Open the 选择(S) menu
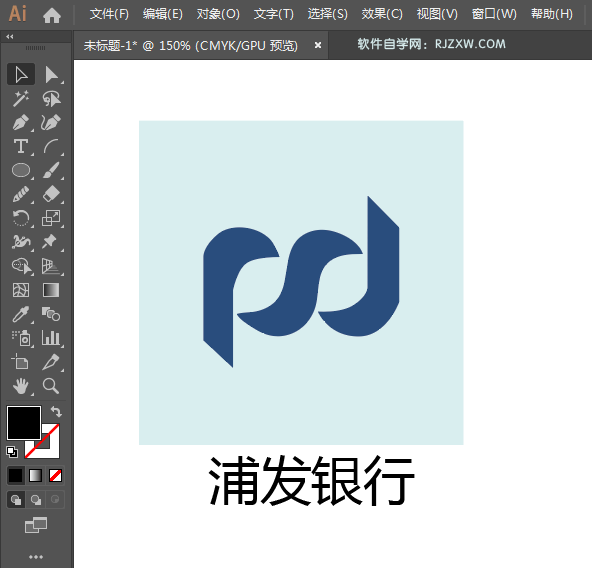This screenshot has width=592, height=568. tap(328, 14)
